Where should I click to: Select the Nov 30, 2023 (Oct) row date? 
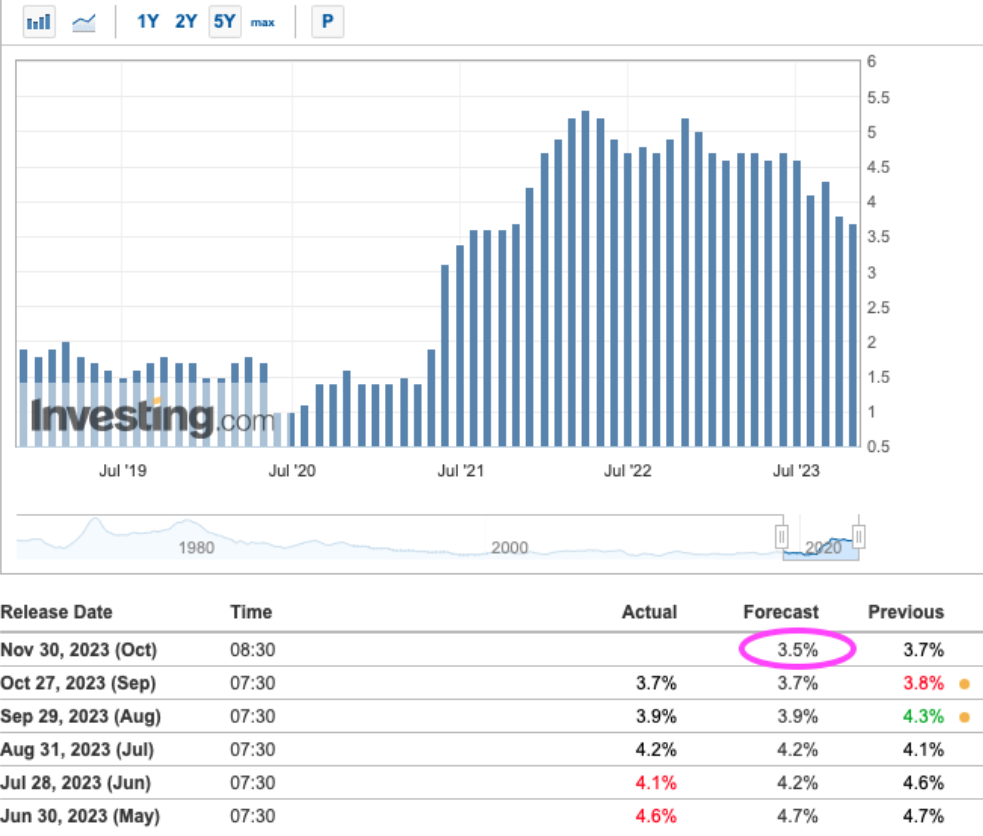78,650
